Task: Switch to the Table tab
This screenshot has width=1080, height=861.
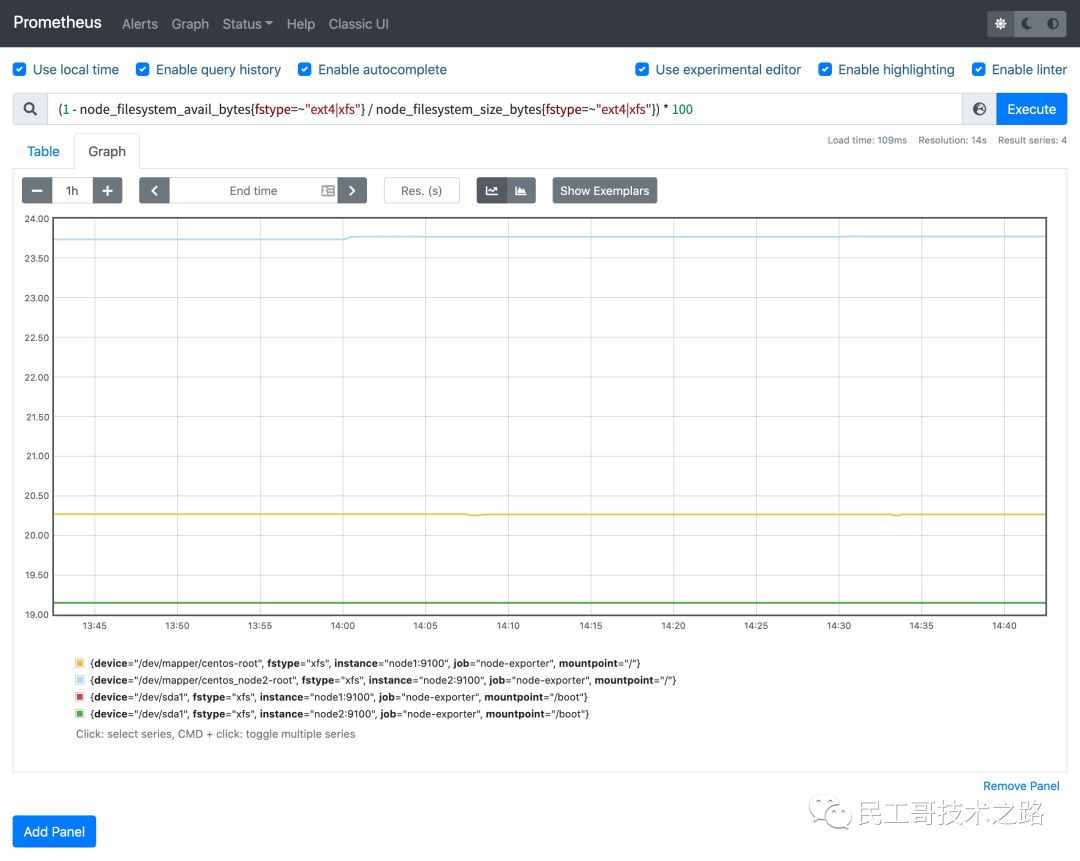Action: [x=43, y=152]
